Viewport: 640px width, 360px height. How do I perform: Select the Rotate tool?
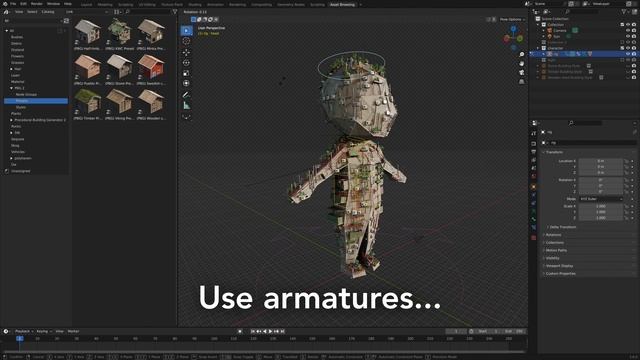tap(187, 63)
